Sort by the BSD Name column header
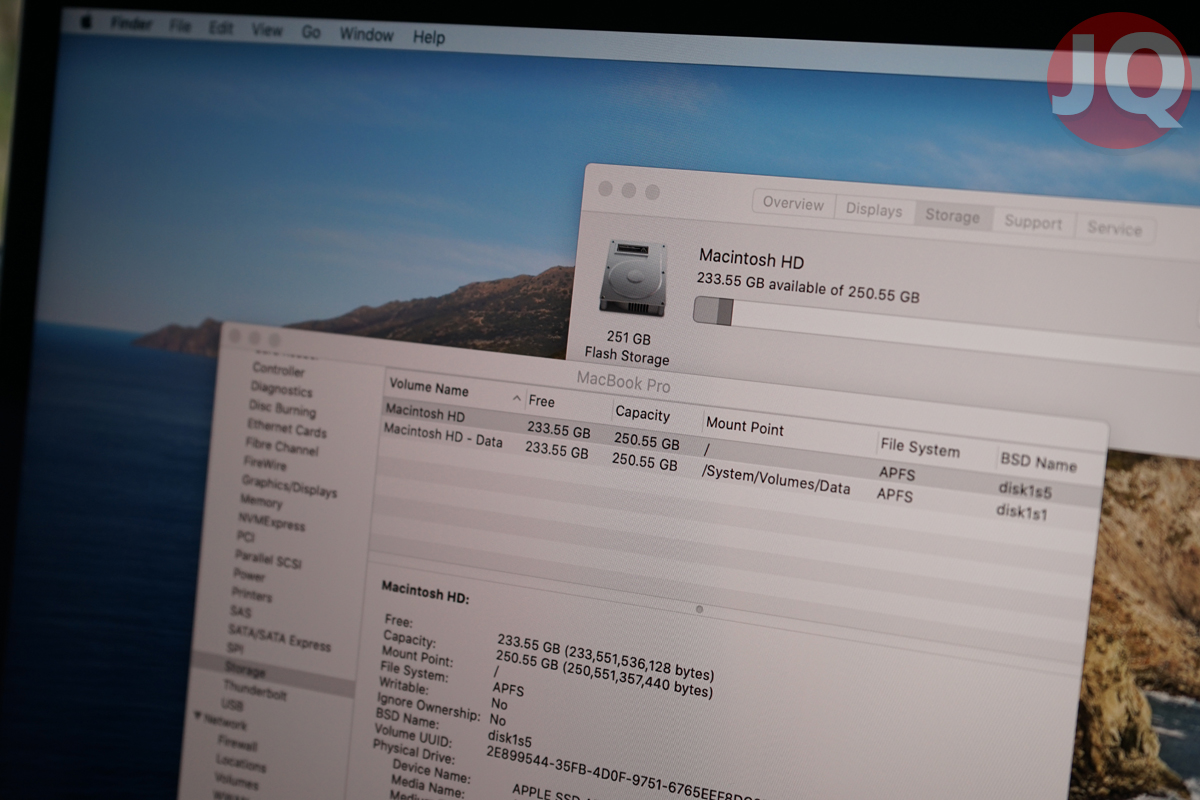 (1038, 463)
